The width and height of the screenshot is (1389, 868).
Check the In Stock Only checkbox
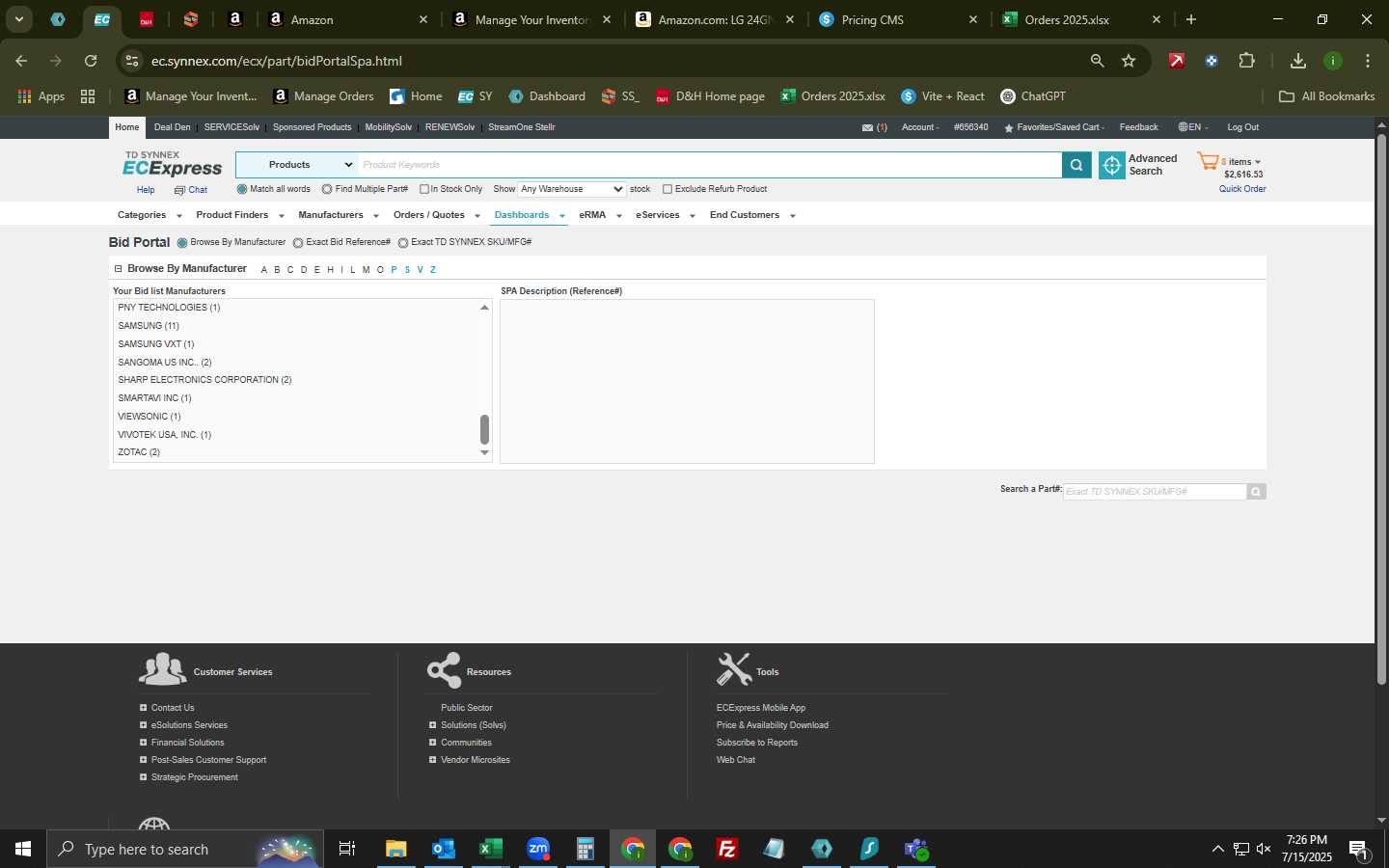click(x=423, y=189)
